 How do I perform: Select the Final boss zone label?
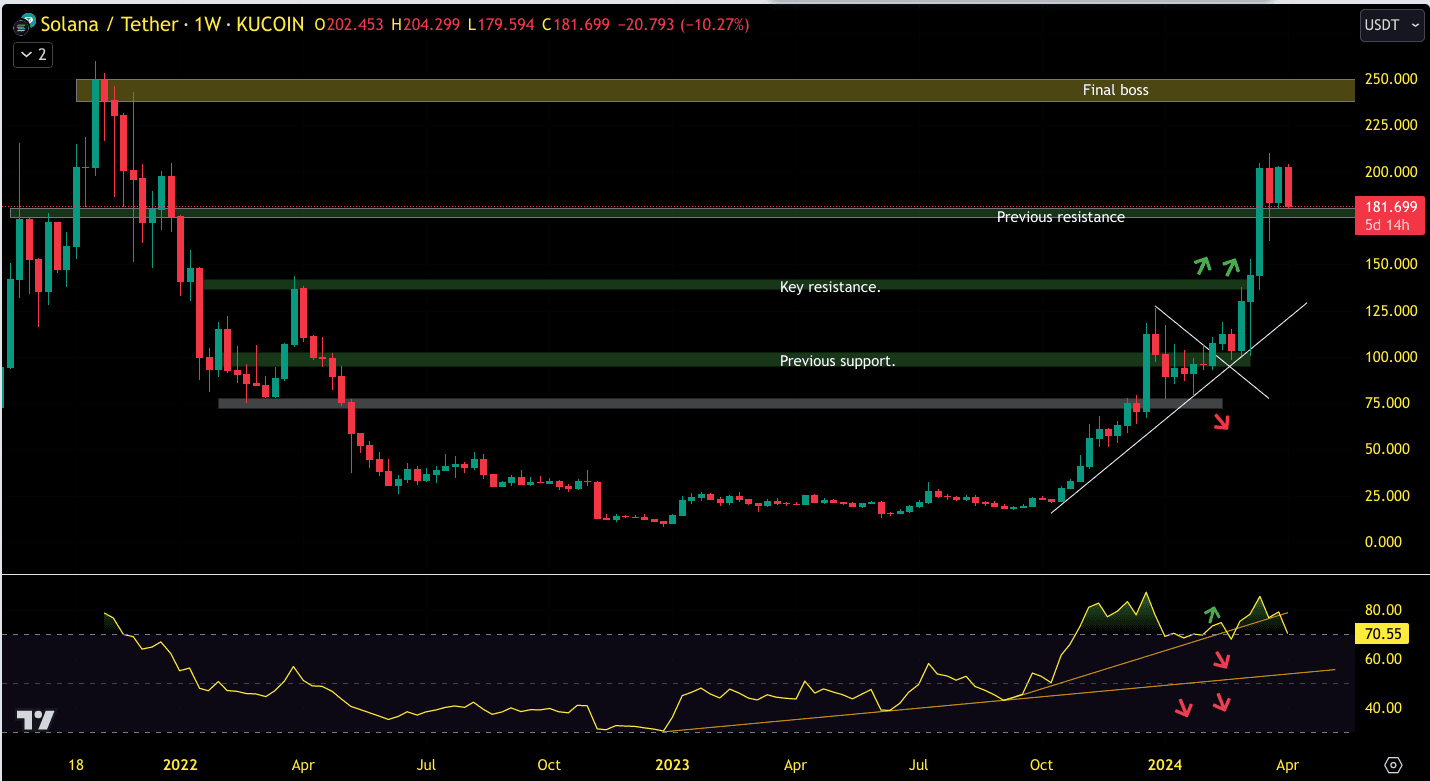pyautogui.click(x=1116, y=90)
